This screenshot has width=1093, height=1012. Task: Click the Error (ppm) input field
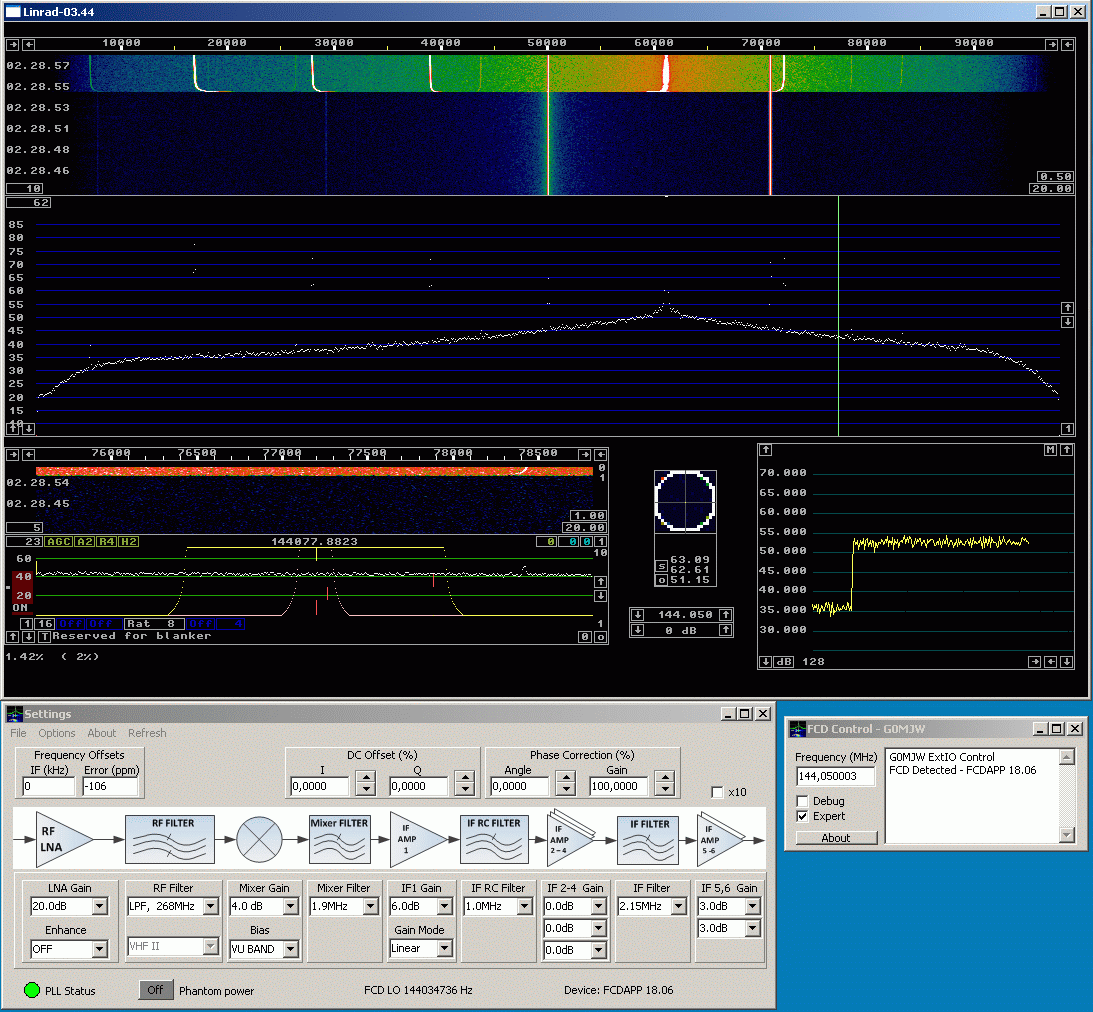coord(112,786)
